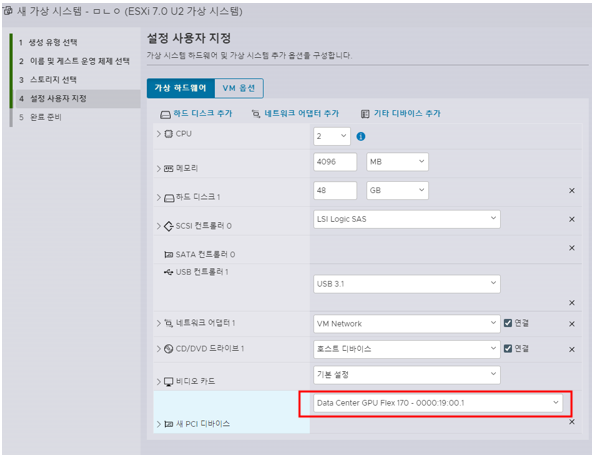Click the add hard disk link
Image resolution: width=592 pixels, height=455 pixels.
tap(203, 114)
